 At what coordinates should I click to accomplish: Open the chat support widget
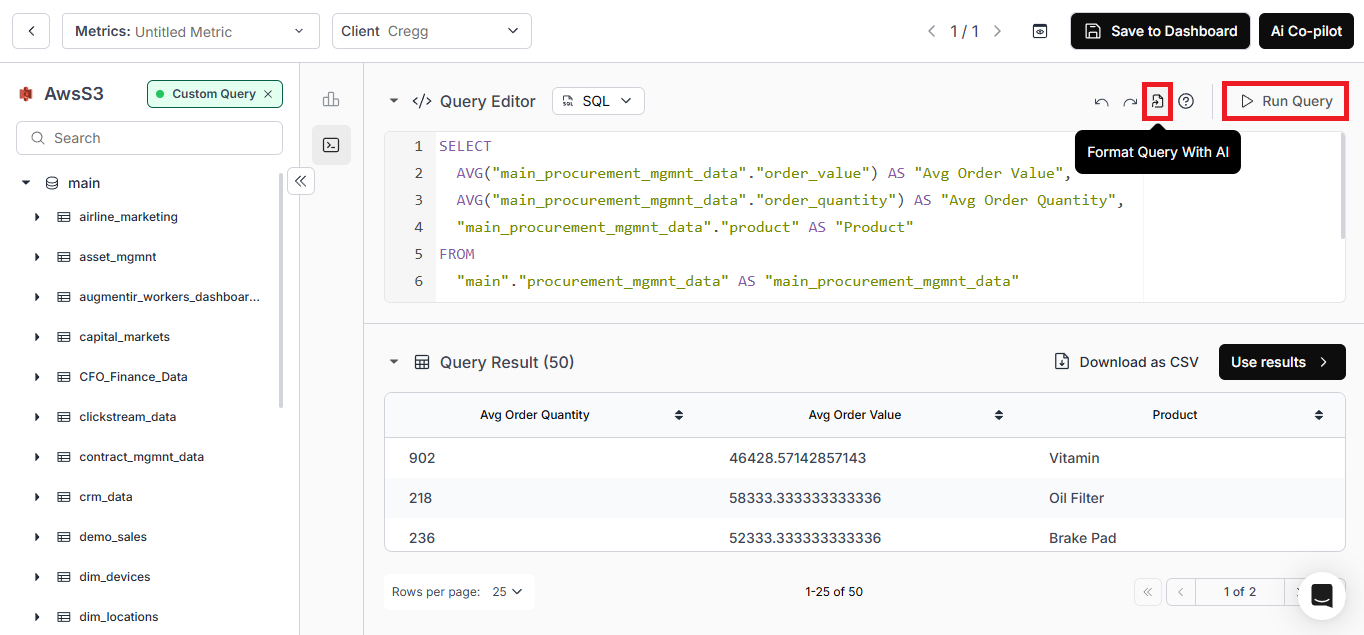pos(1321,596)
